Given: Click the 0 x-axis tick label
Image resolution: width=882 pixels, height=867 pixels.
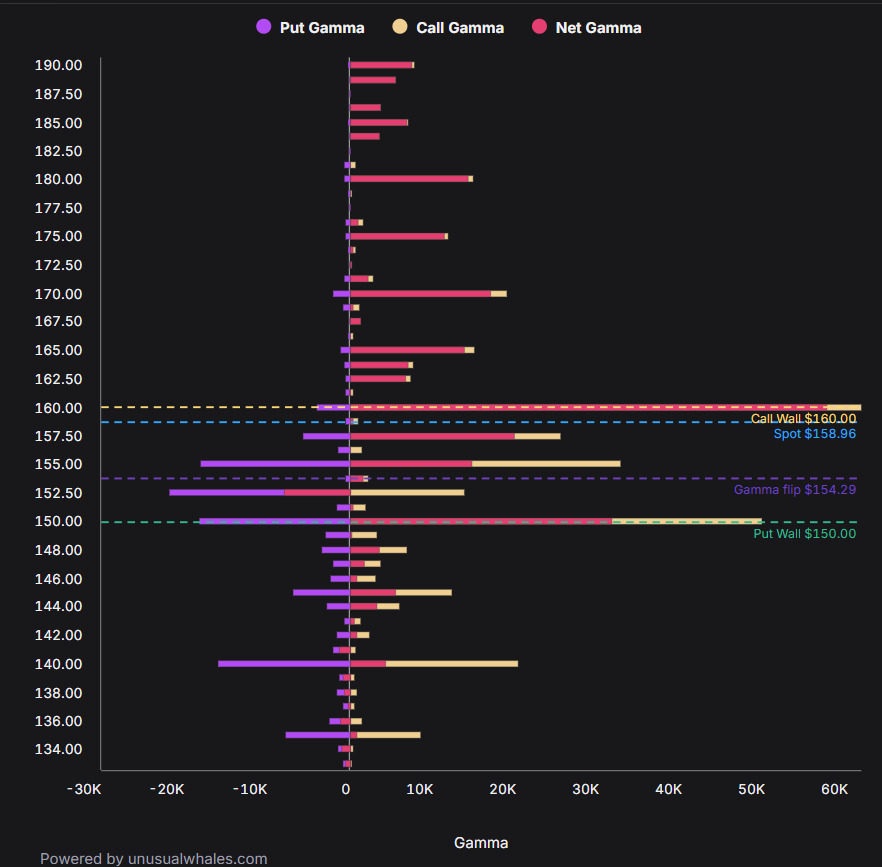Looking at the screenshot, I should pyautogui.click(x=345, y=789).
